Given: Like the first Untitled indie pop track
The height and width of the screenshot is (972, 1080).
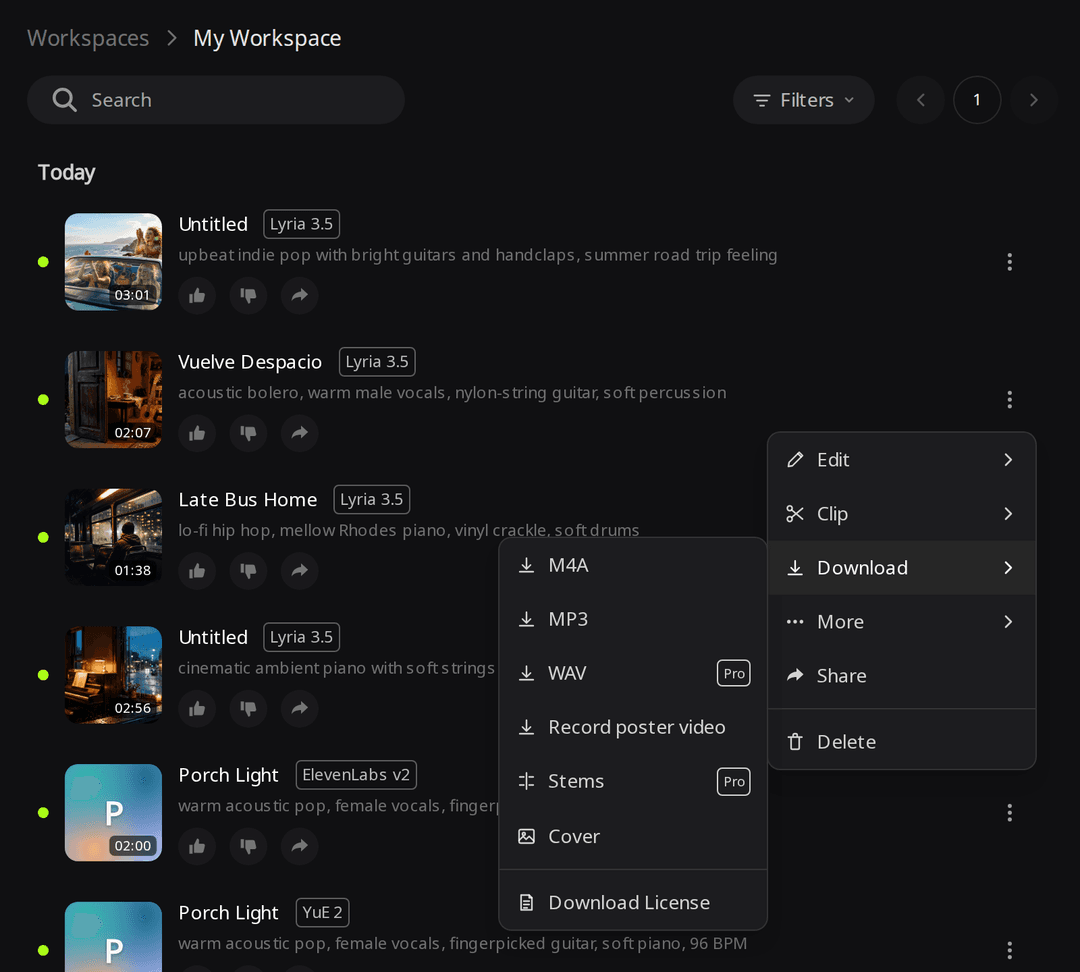Looking at the screenshot, I should pyautogui.click(x=197, y=296).
